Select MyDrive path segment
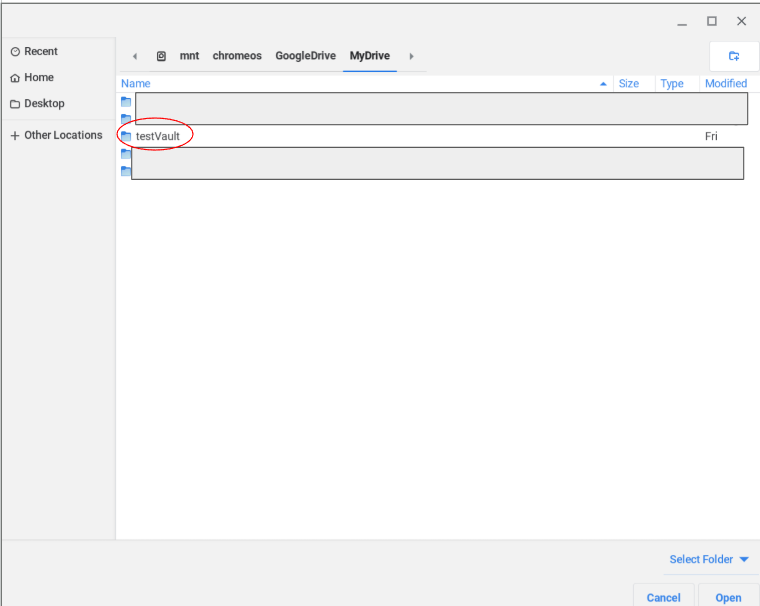 370,56
